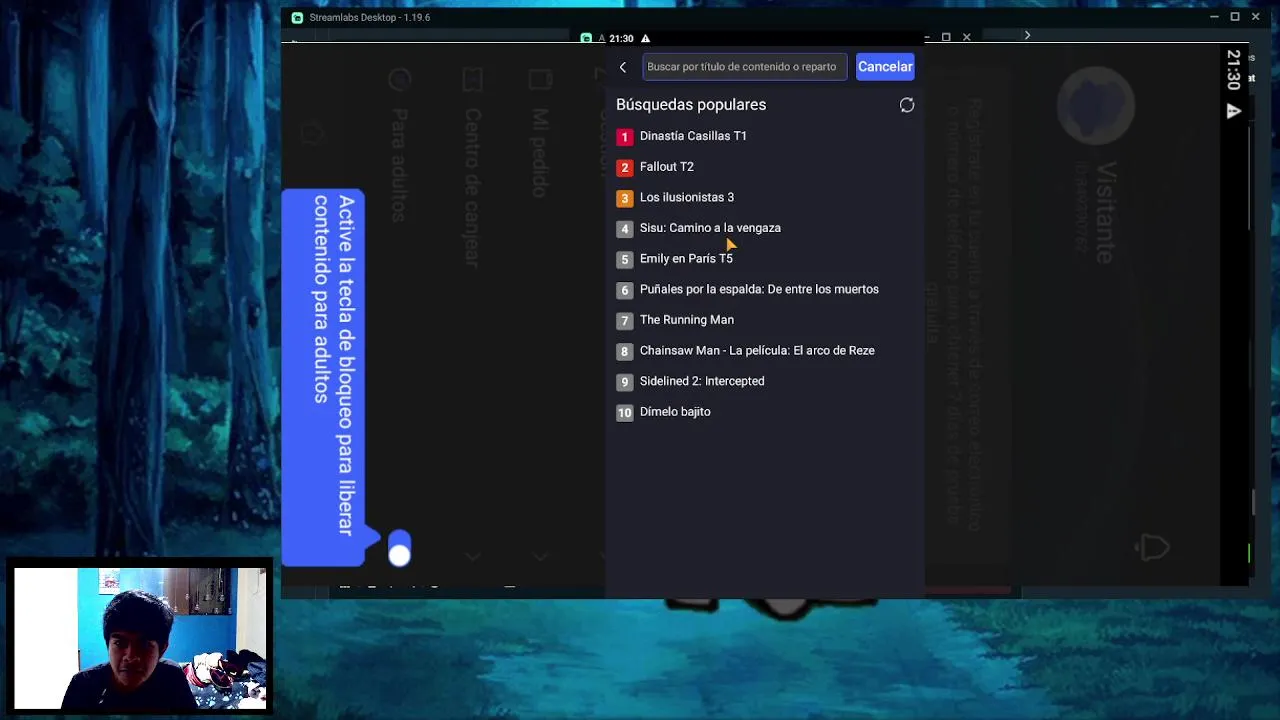Open 'Puñales por la espalda: De entre los muertos'

click(x=759, y=289)
